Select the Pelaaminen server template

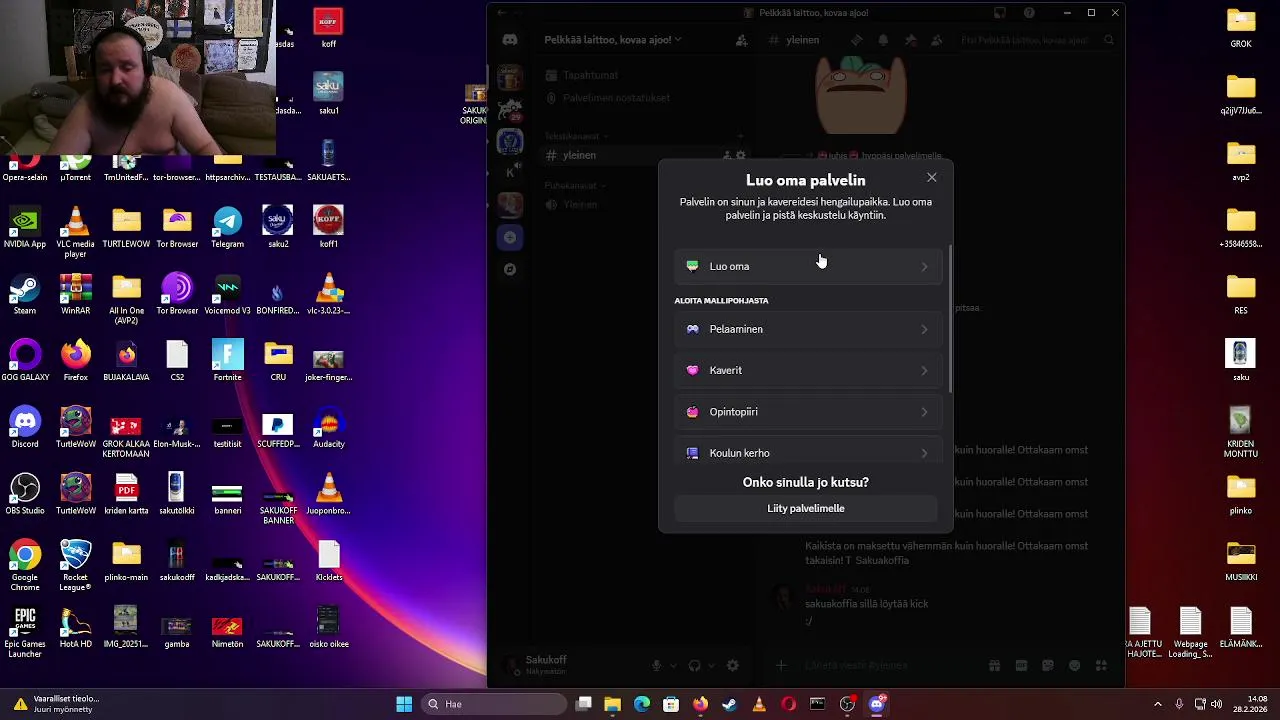806,329
